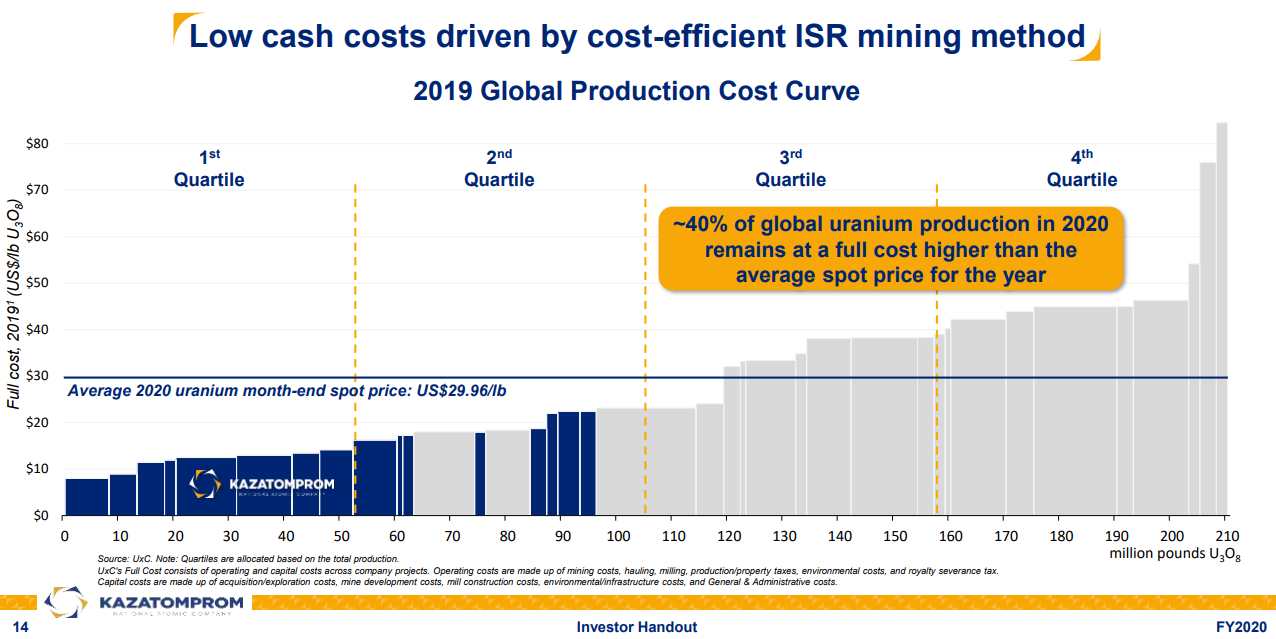Click the yellow bracket left of the title

click(179, 33)
